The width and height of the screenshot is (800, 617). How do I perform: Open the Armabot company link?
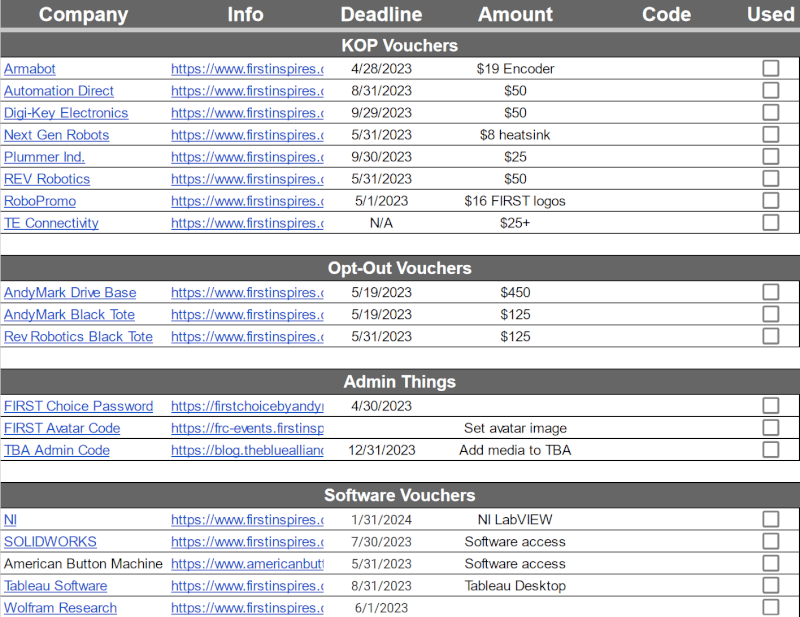point(30,69)
